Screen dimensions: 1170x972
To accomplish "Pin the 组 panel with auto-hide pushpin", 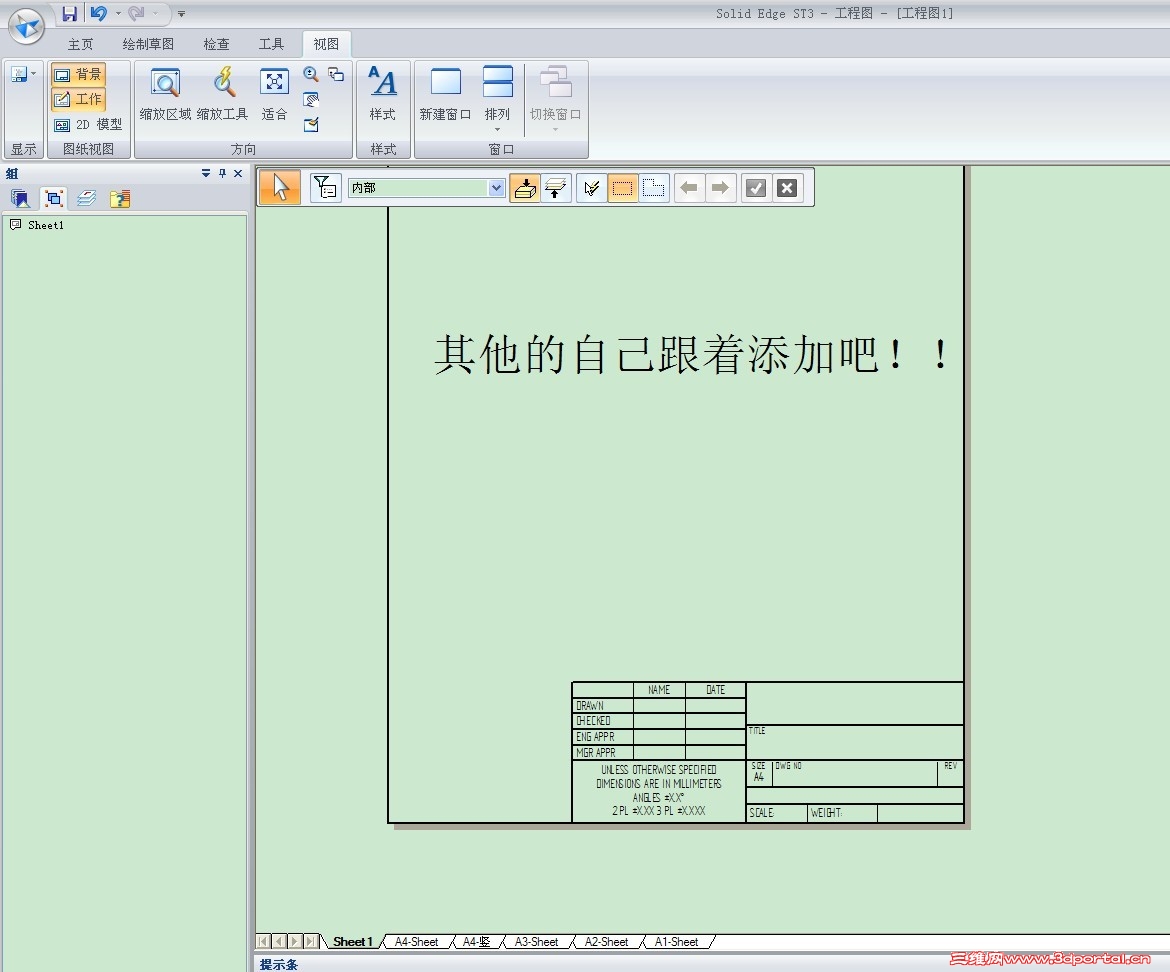I will click(222, 173).
